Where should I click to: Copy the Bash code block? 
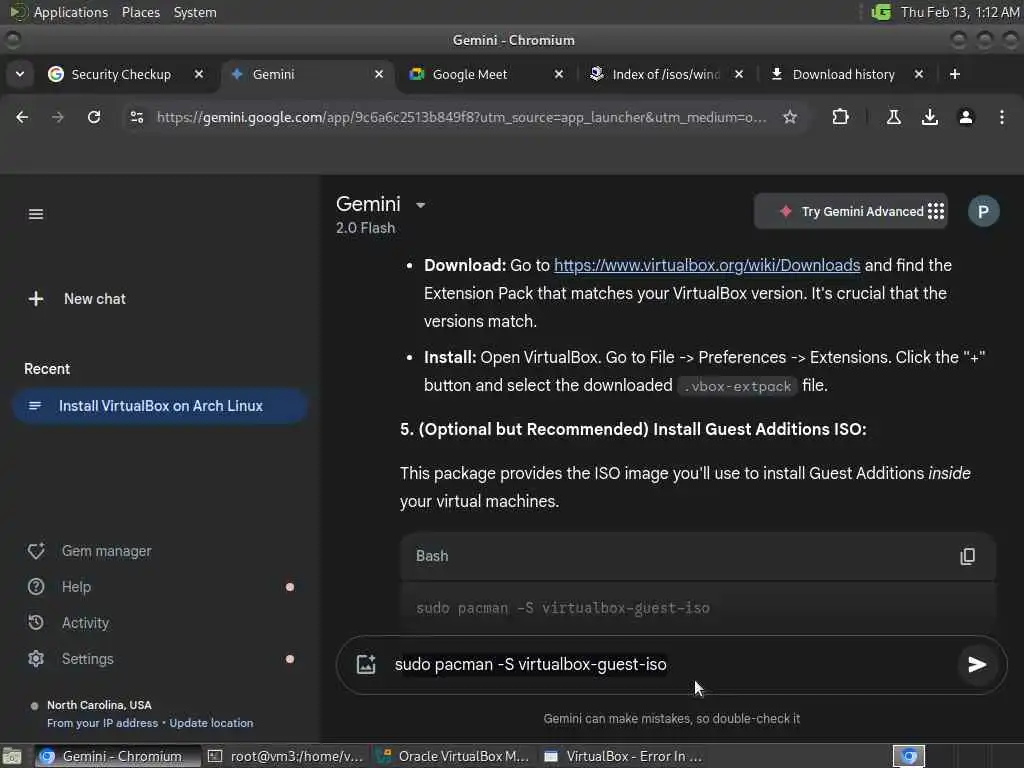(x=968, y=556)
